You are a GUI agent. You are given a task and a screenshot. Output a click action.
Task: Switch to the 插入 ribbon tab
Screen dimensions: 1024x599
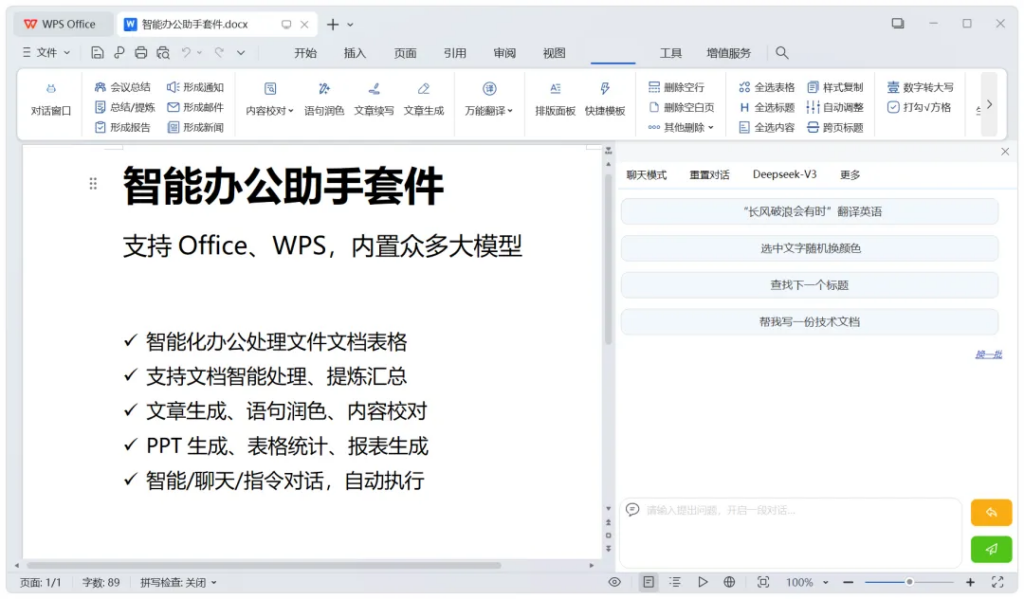tap(355, 53)
